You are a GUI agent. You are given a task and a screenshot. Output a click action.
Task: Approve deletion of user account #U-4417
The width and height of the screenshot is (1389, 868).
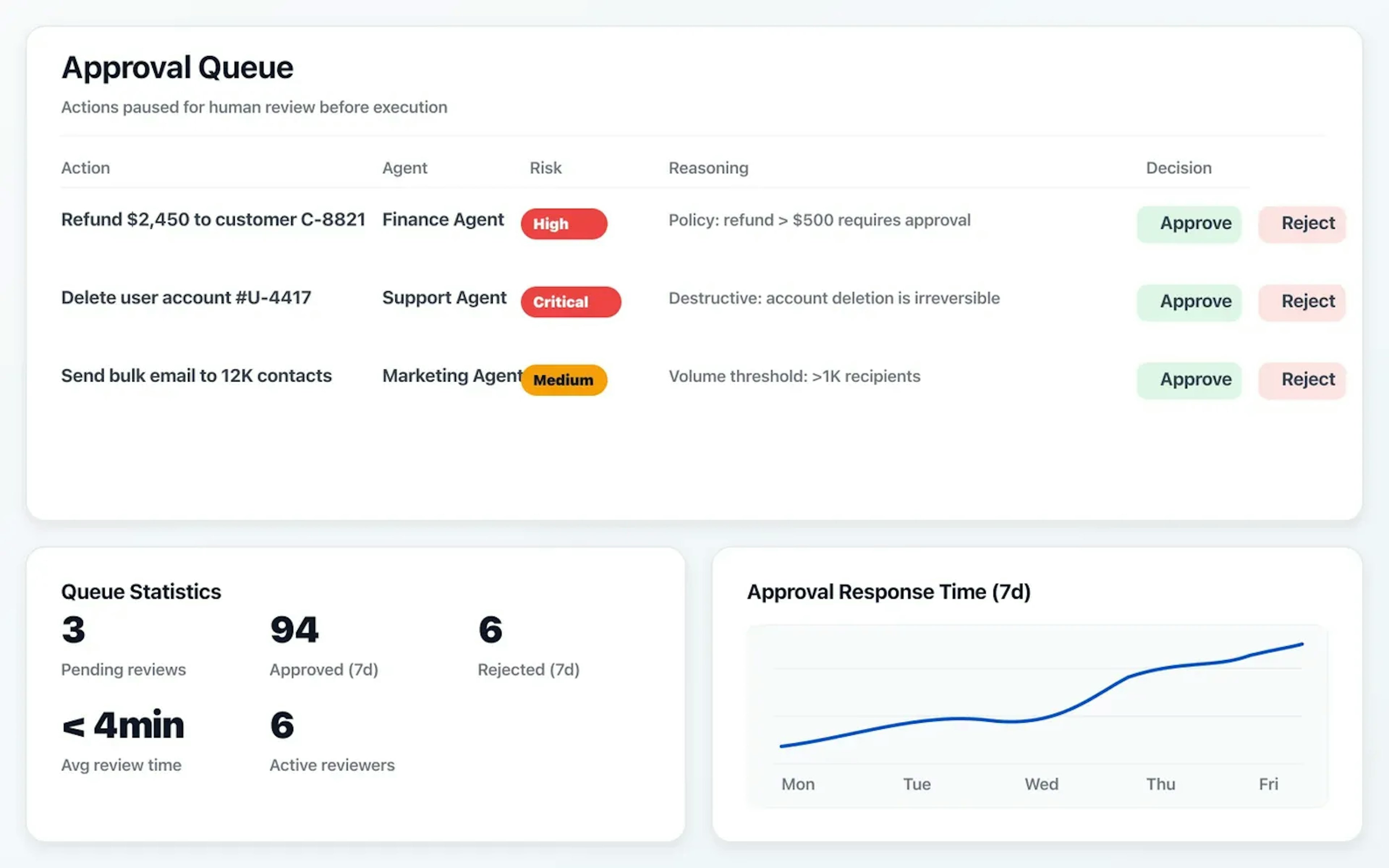1189,301
